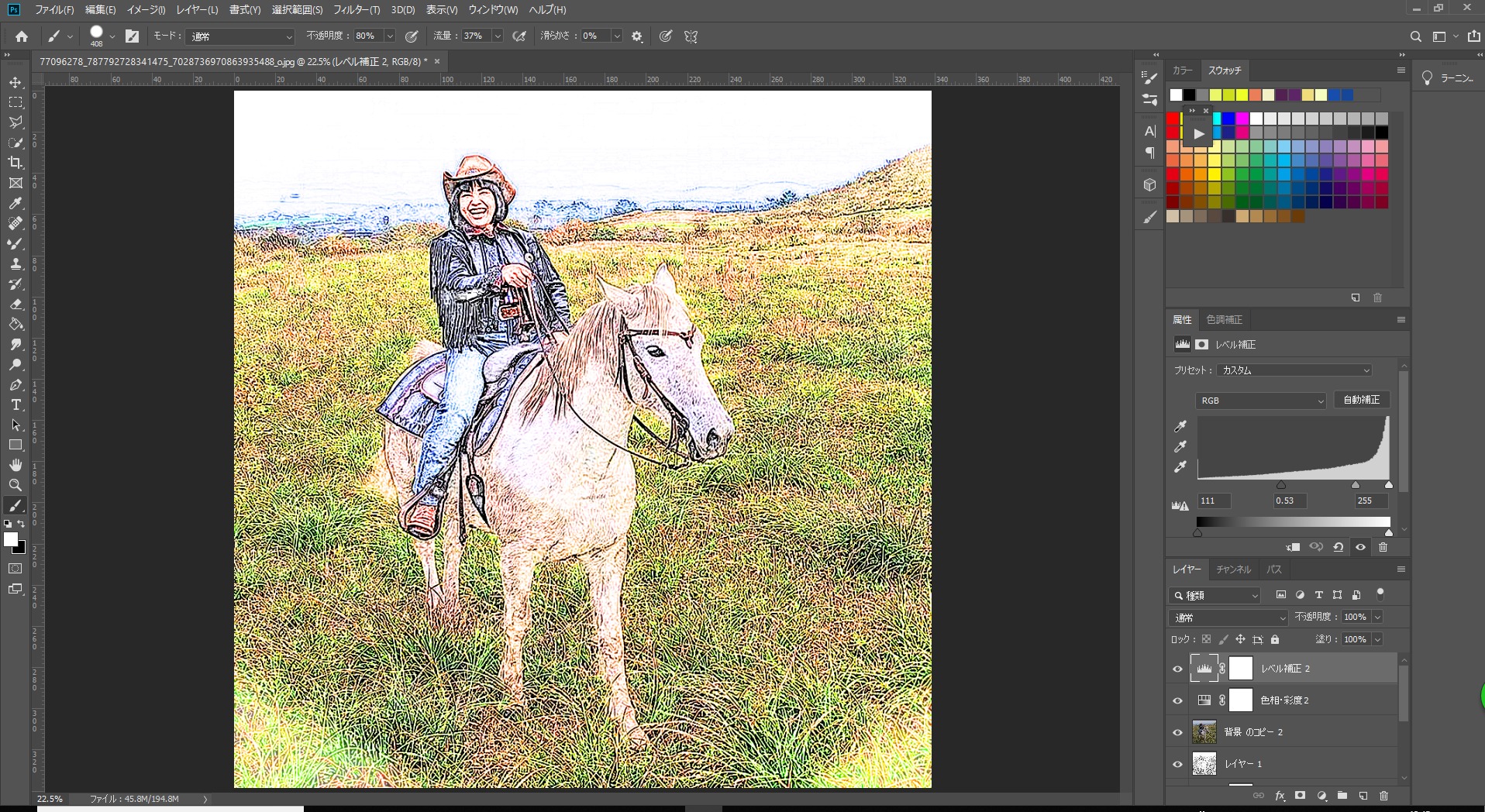Hide the レベル補正 2 layer
Image resolution: width=1485 pixels, height=812 pixels.
point(1177,669)
